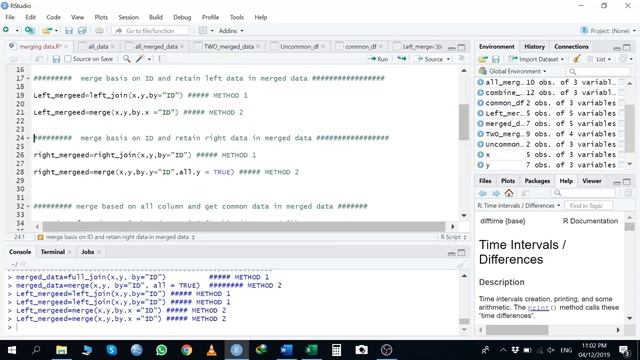This screenshot has height=360, width=640.
Task: Open Project (None) dropdown
Action: tap(608, 31)
